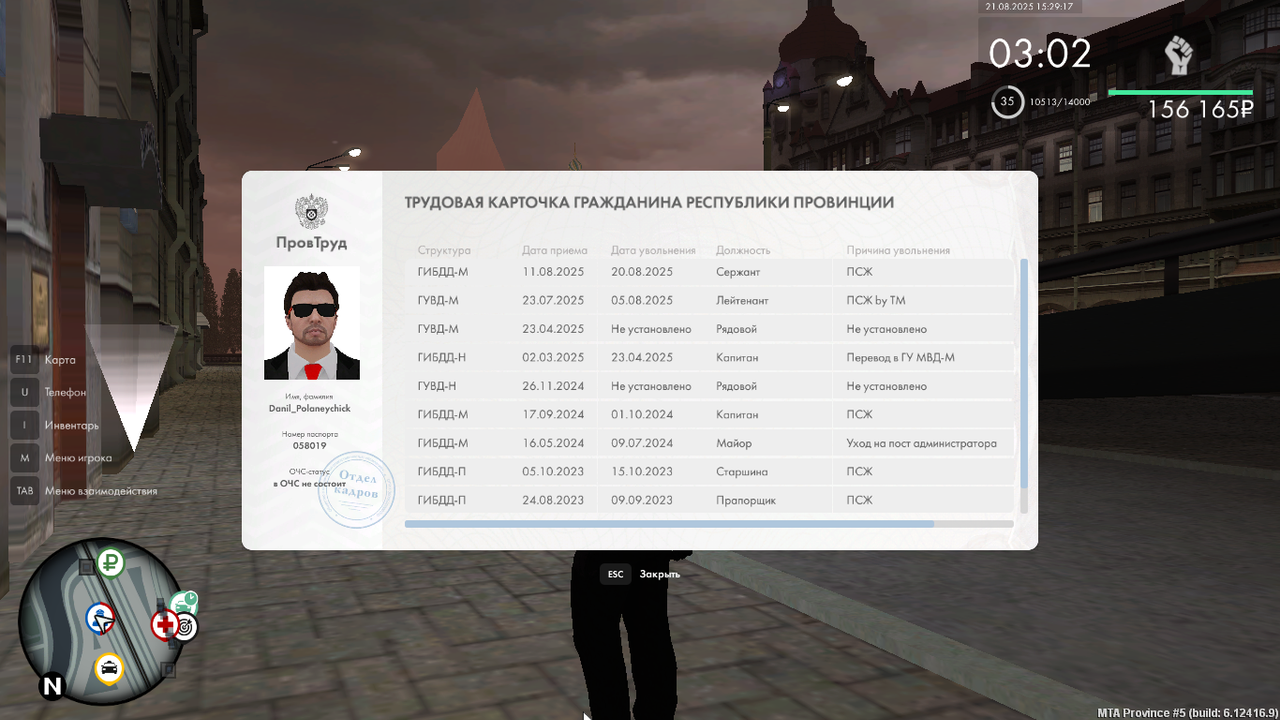Click the hire date 26.11.2024
1280x720 pixels.
coord(553,386)
